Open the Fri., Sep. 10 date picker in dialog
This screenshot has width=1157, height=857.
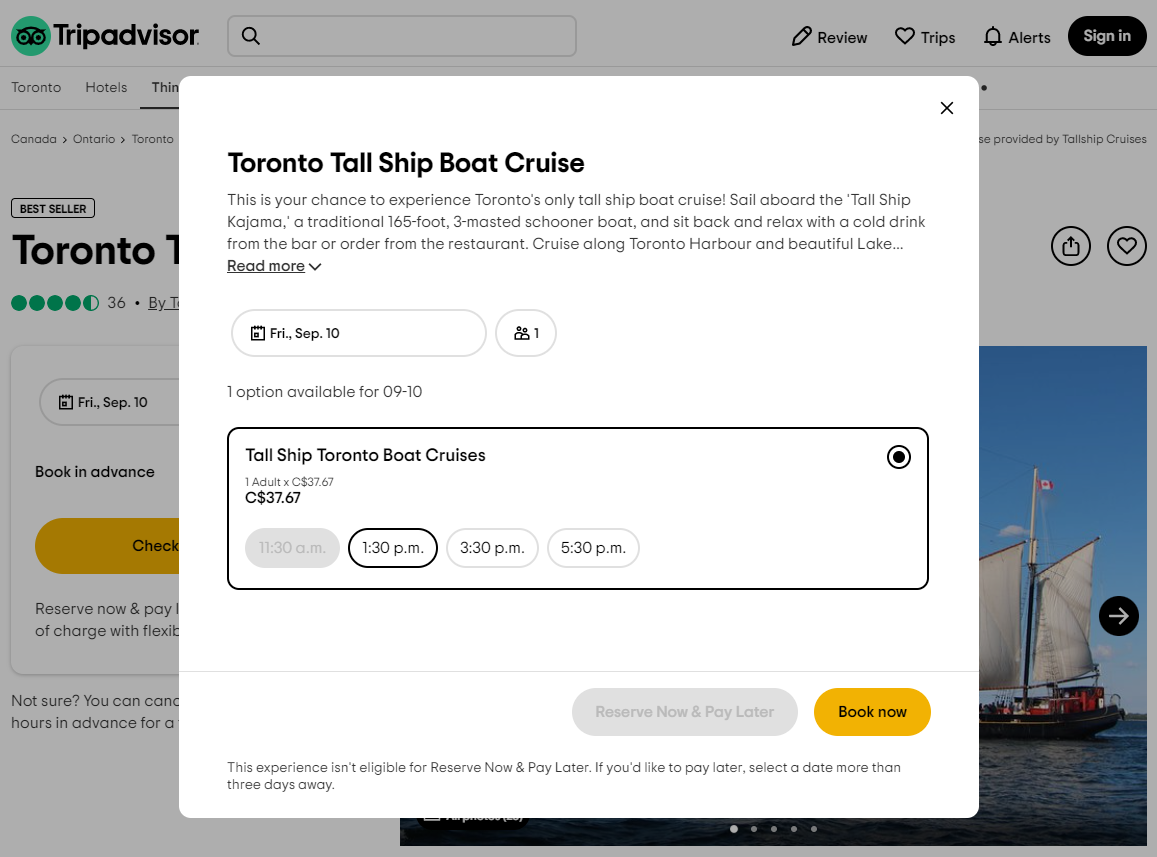[359, 333]
